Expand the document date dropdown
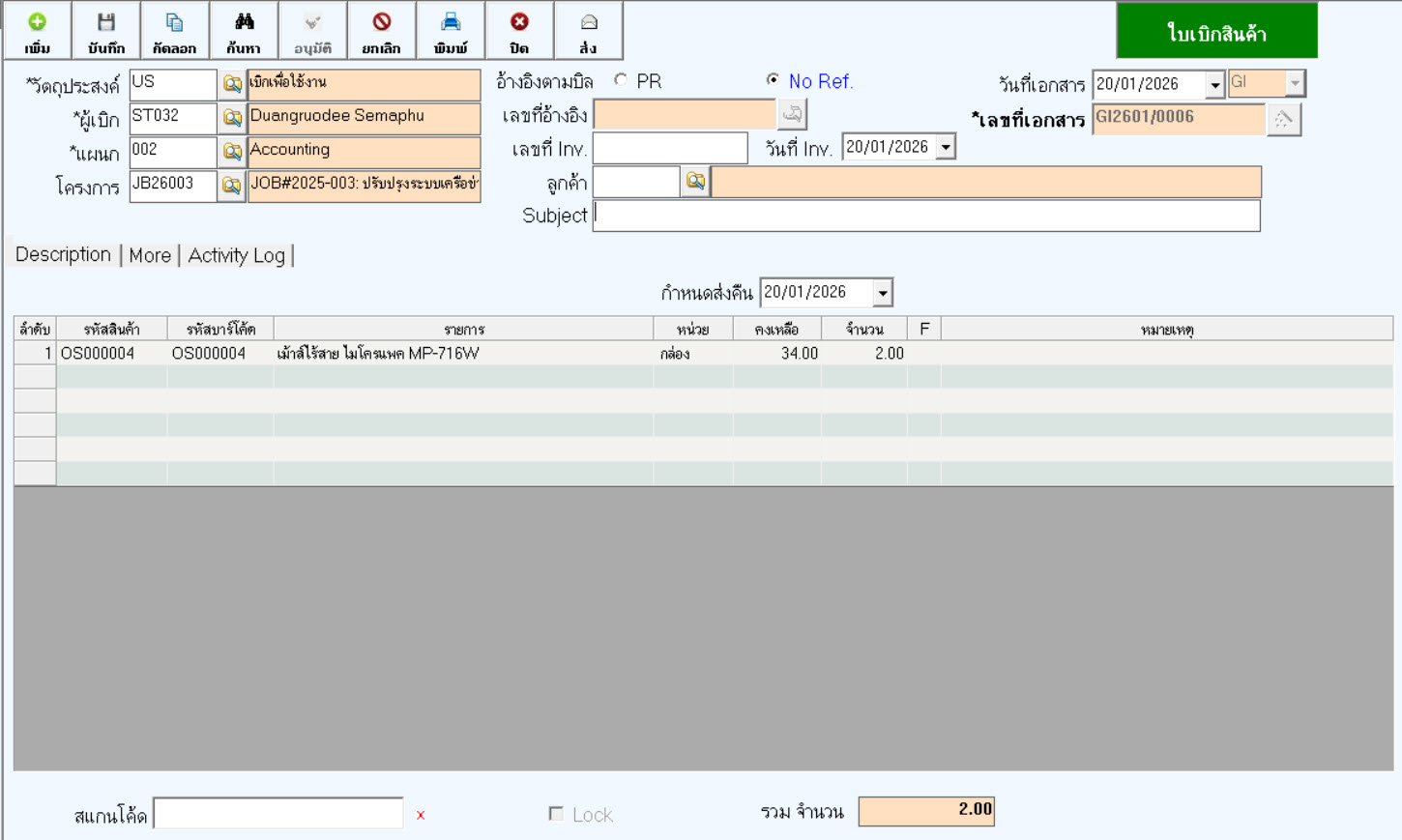 click(x=1214, y=85)
